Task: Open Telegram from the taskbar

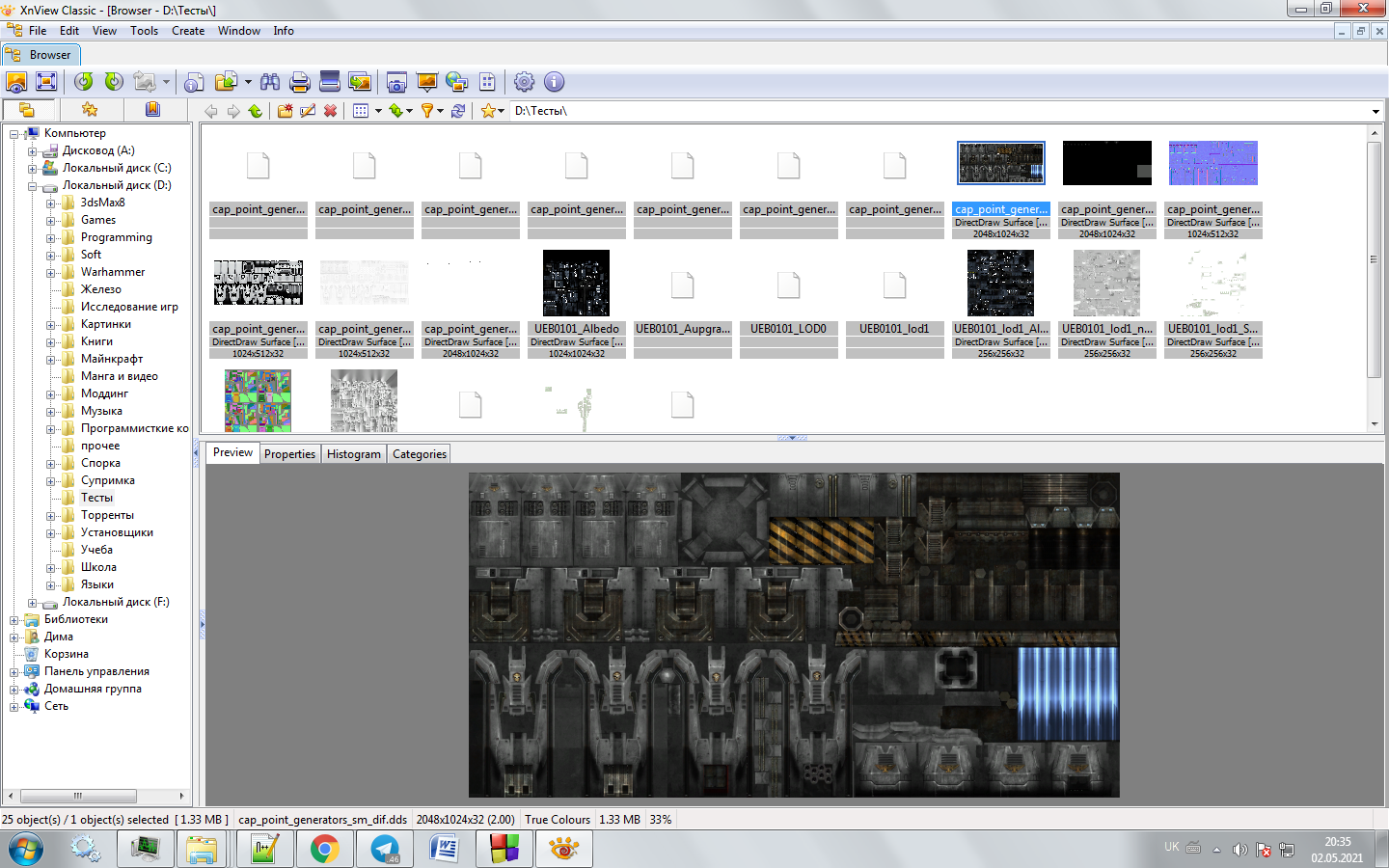Action: click(x=385, y=850)
